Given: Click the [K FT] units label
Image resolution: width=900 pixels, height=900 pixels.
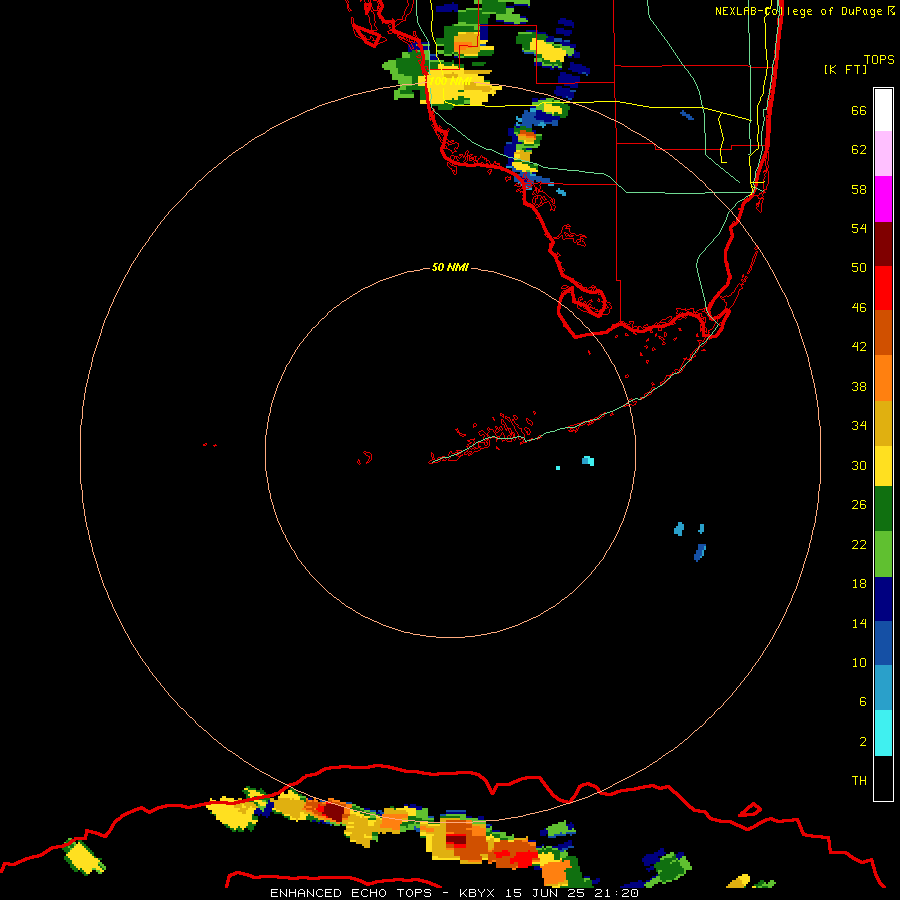Looking at the screenshot, I should [845, 69].
